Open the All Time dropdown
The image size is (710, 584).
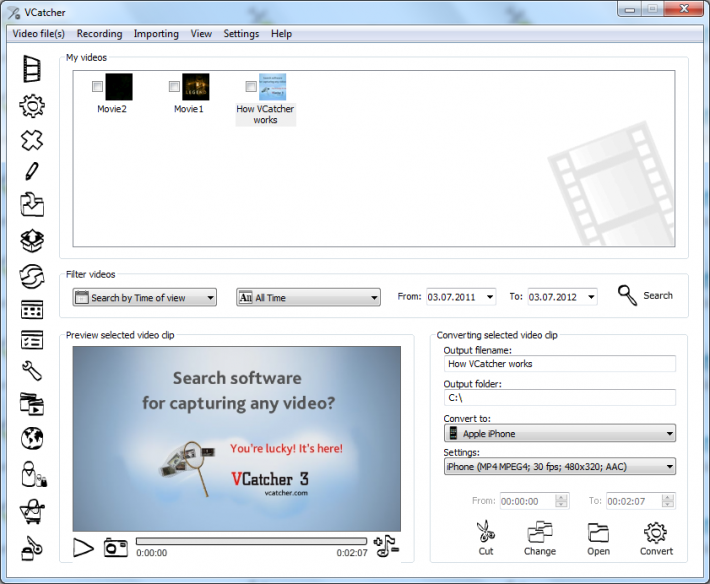308,297
